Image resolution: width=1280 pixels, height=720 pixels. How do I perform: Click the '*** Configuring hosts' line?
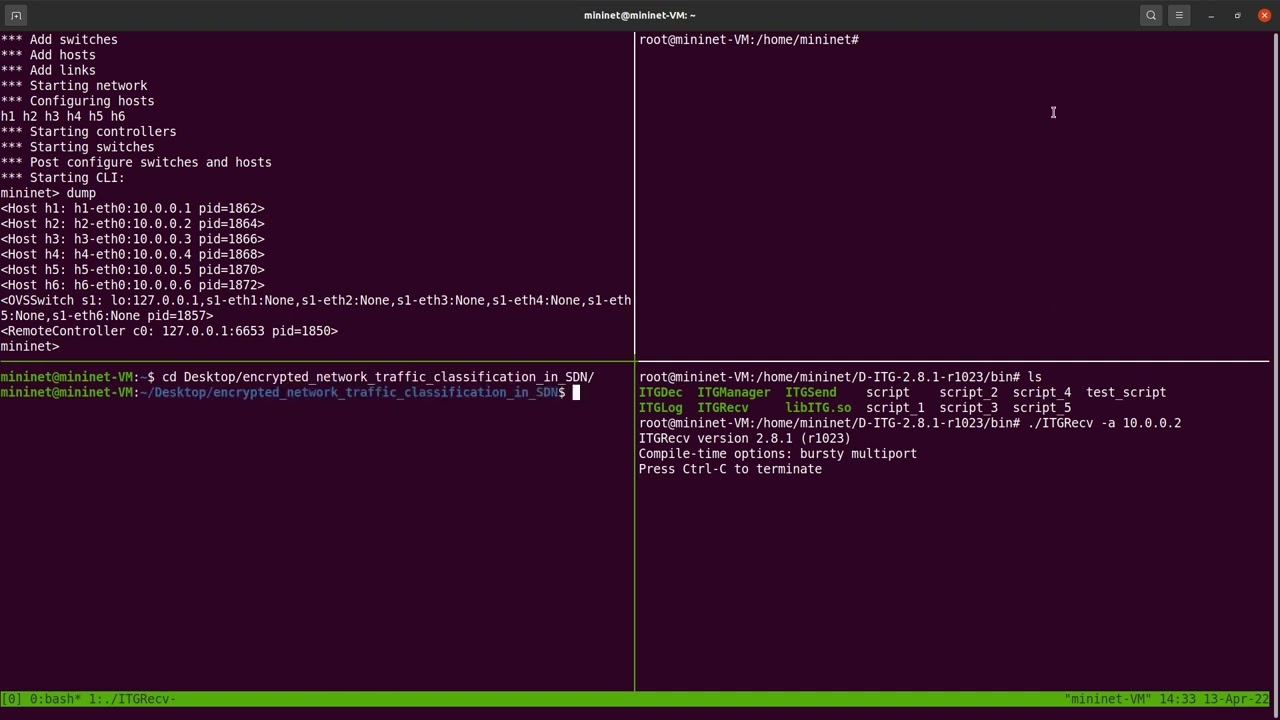coord(77,101)
